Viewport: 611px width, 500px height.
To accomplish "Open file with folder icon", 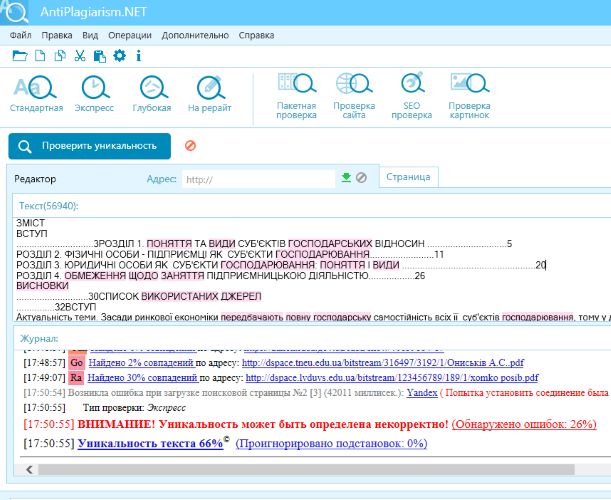I will [19, 56].
